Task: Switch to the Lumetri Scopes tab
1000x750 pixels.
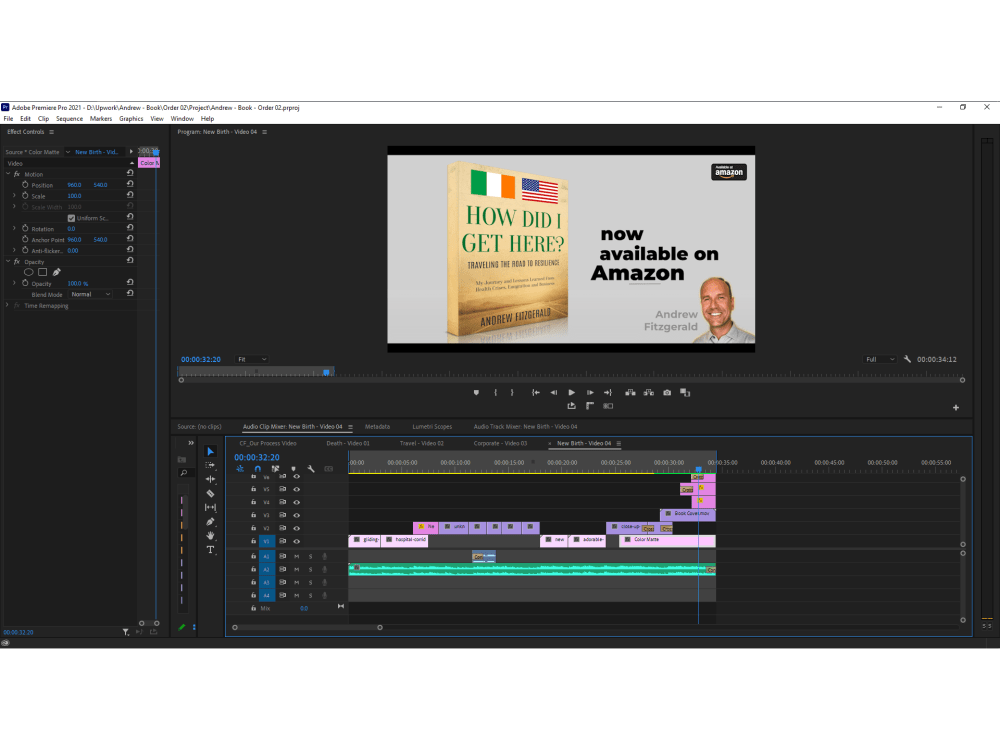Action: coord(431,426)
